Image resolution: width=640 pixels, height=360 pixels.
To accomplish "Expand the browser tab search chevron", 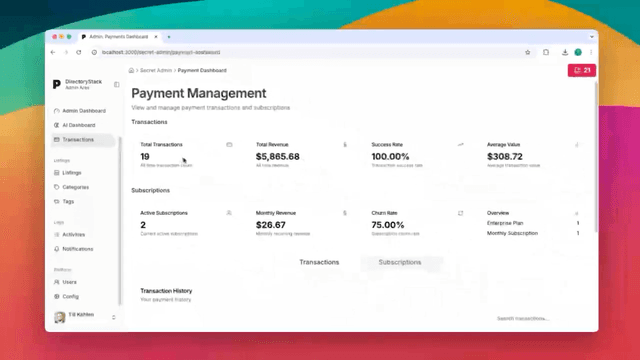I will tap(591, 37).
